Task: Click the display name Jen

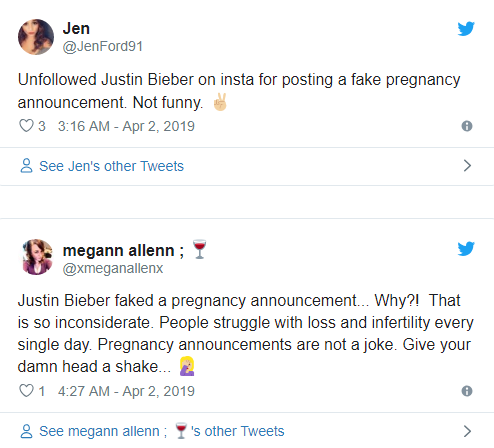Action: 76,29
